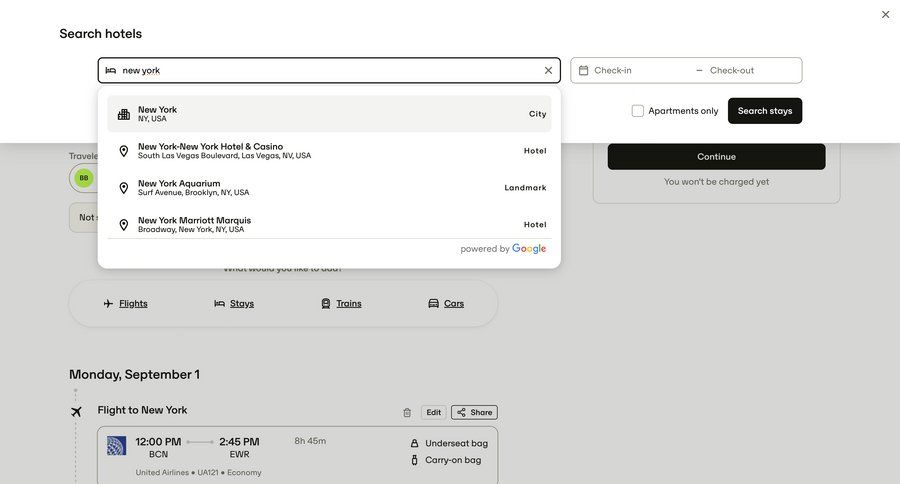
Task: Click the Search stays button
Action: tap(765, 111)
